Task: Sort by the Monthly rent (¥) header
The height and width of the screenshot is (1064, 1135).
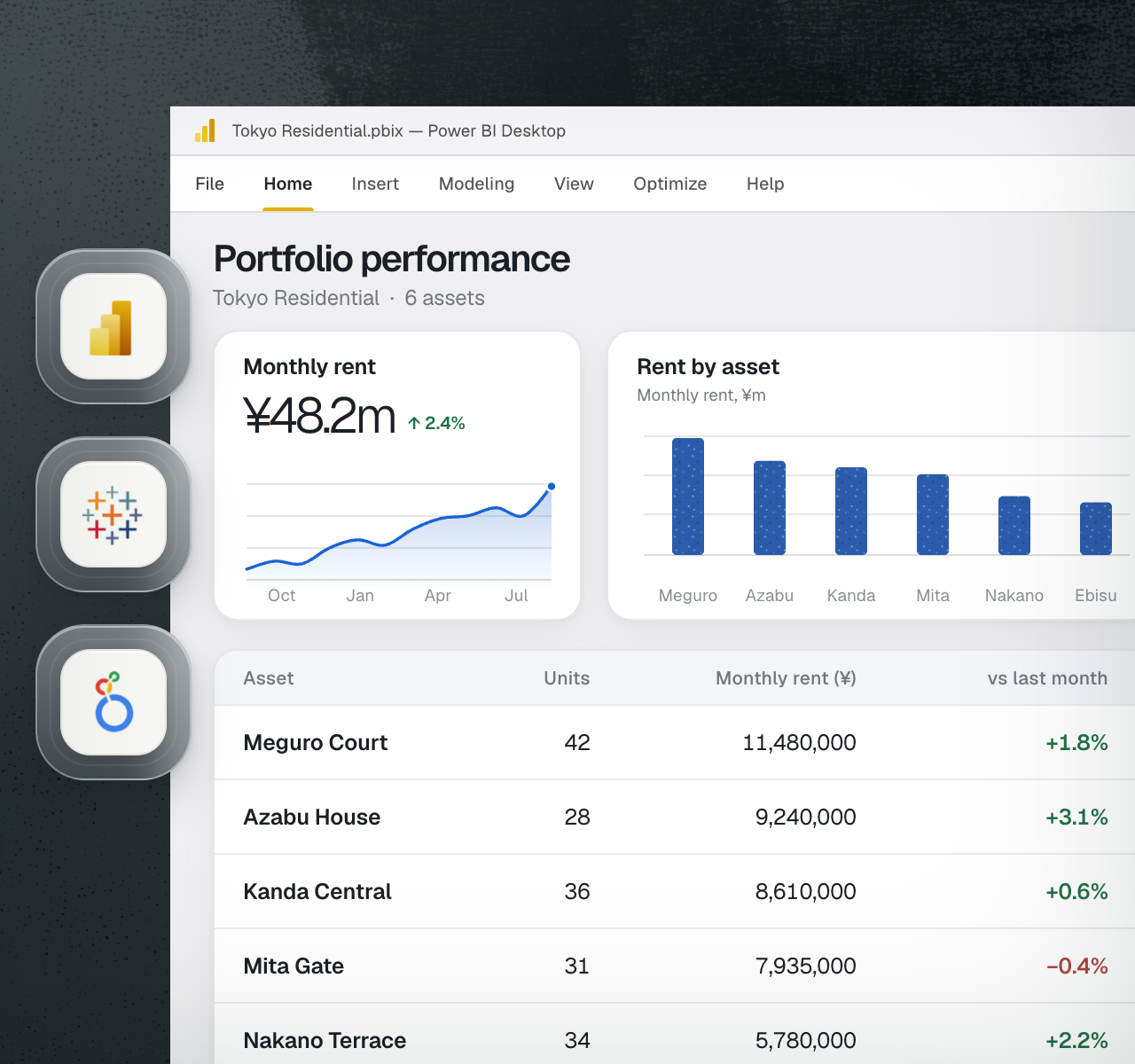Action: (x=786, y=678)
